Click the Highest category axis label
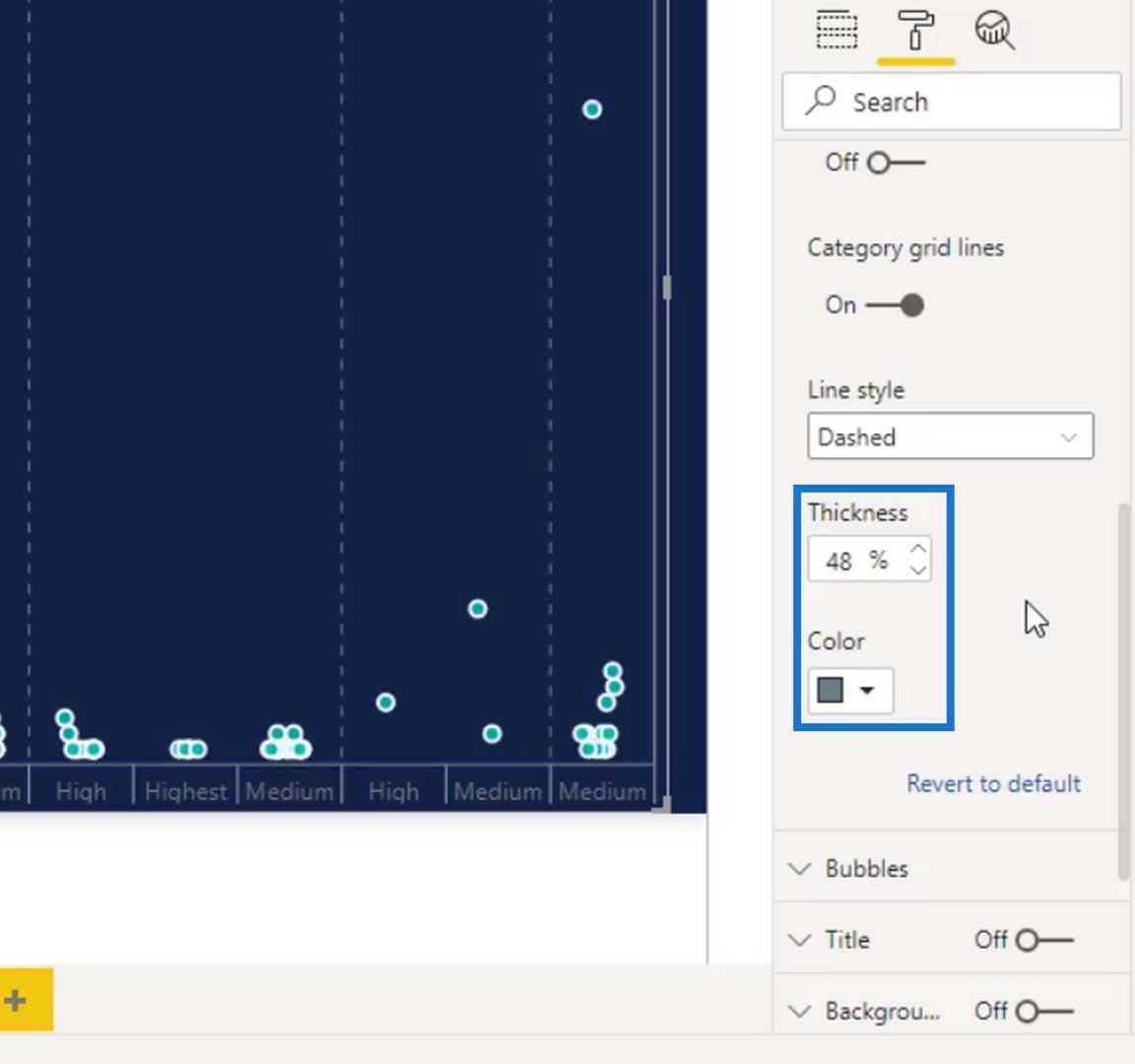This screenshot has width=1135, height=1064. 185,792
